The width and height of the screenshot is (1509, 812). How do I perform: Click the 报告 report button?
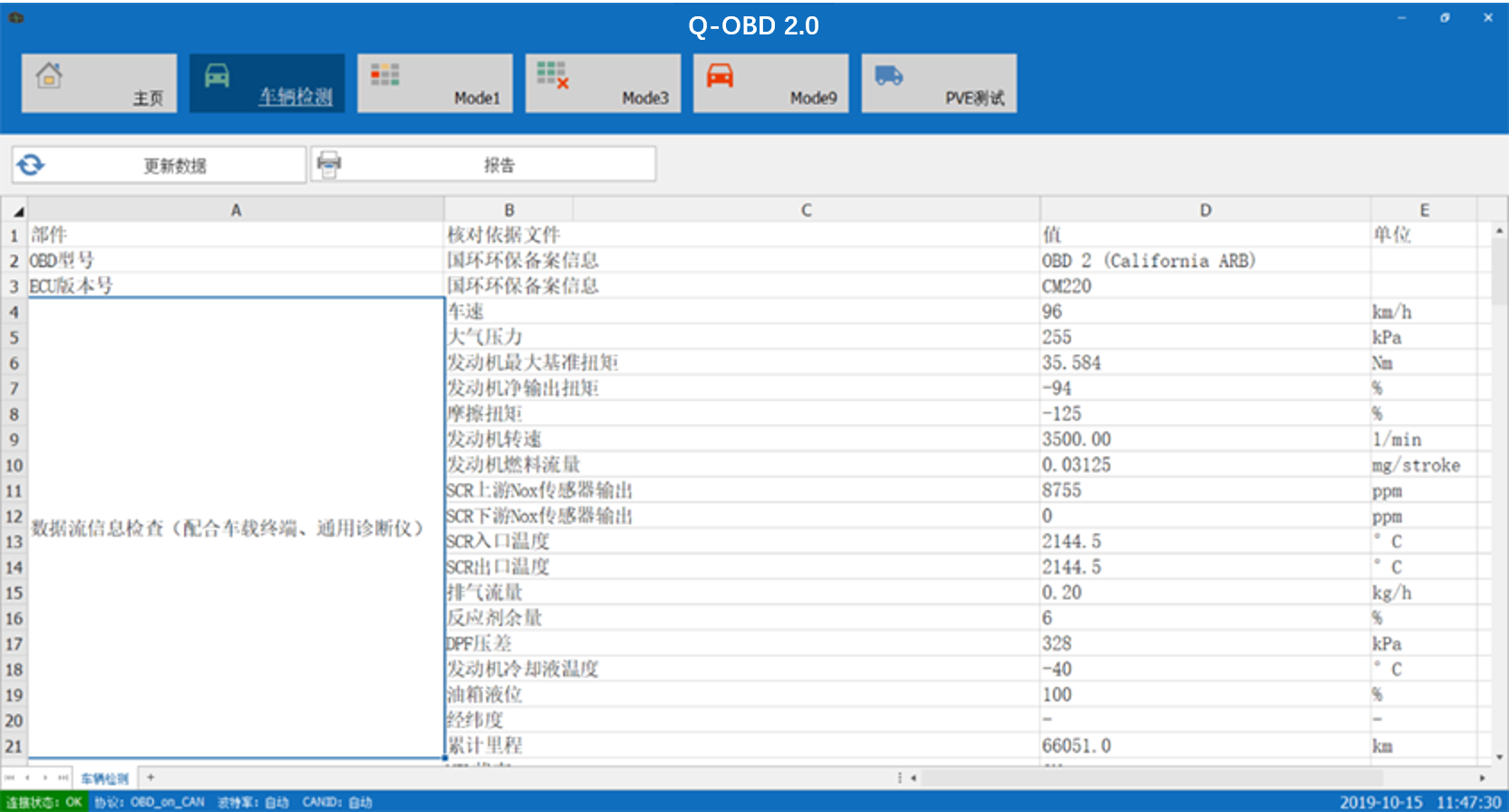pos(483,164)
